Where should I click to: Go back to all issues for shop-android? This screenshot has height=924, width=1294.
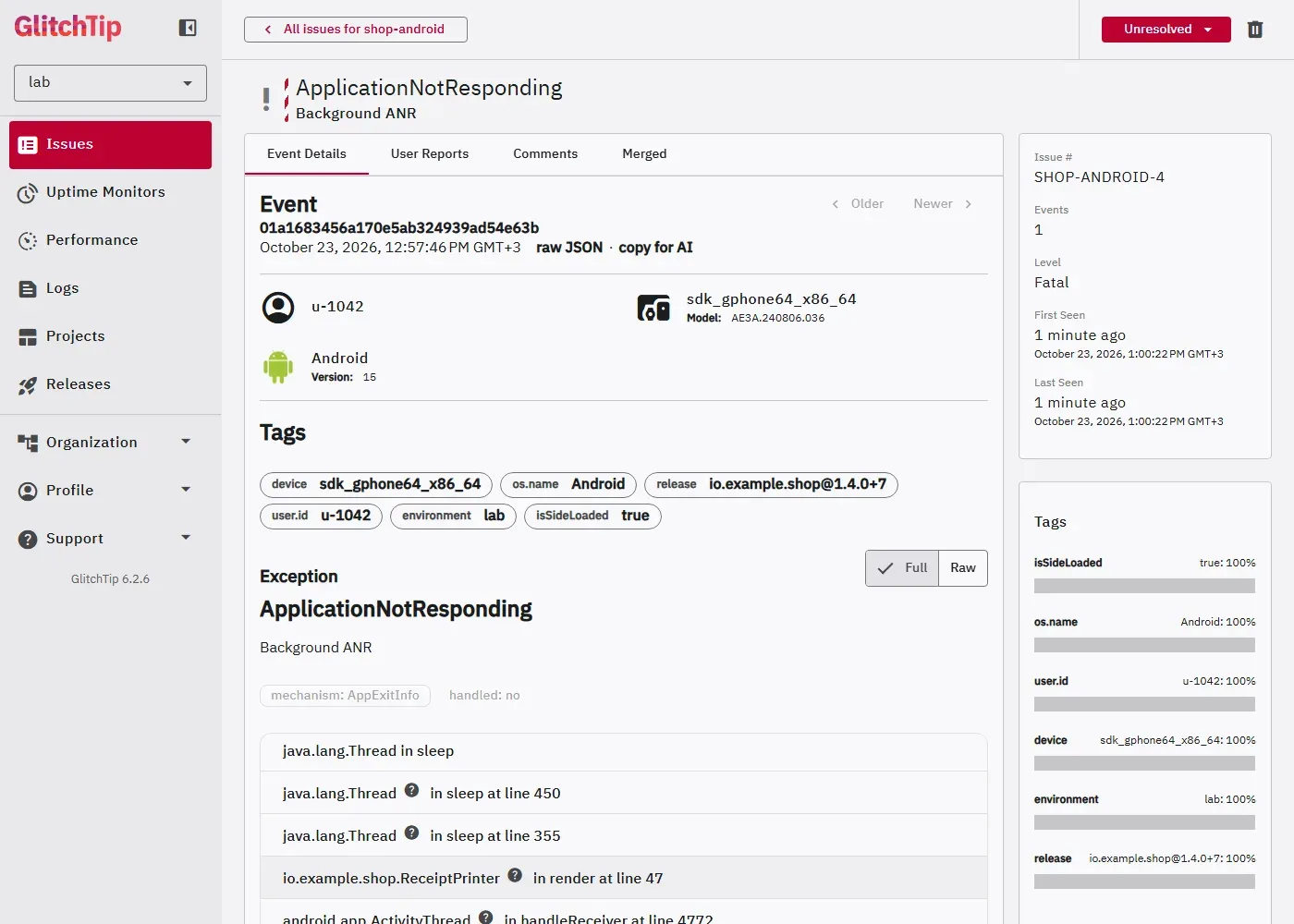click(x=356, y=30)
